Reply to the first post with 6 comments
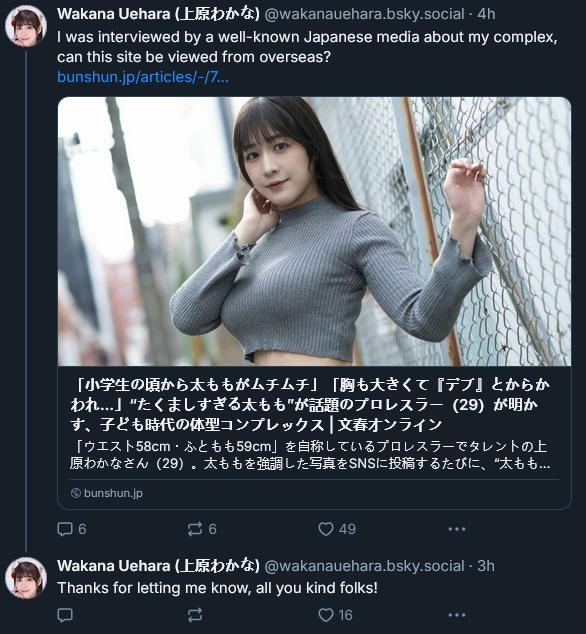Viewport: 586px width, 634px height. click(x=72, y=529)
